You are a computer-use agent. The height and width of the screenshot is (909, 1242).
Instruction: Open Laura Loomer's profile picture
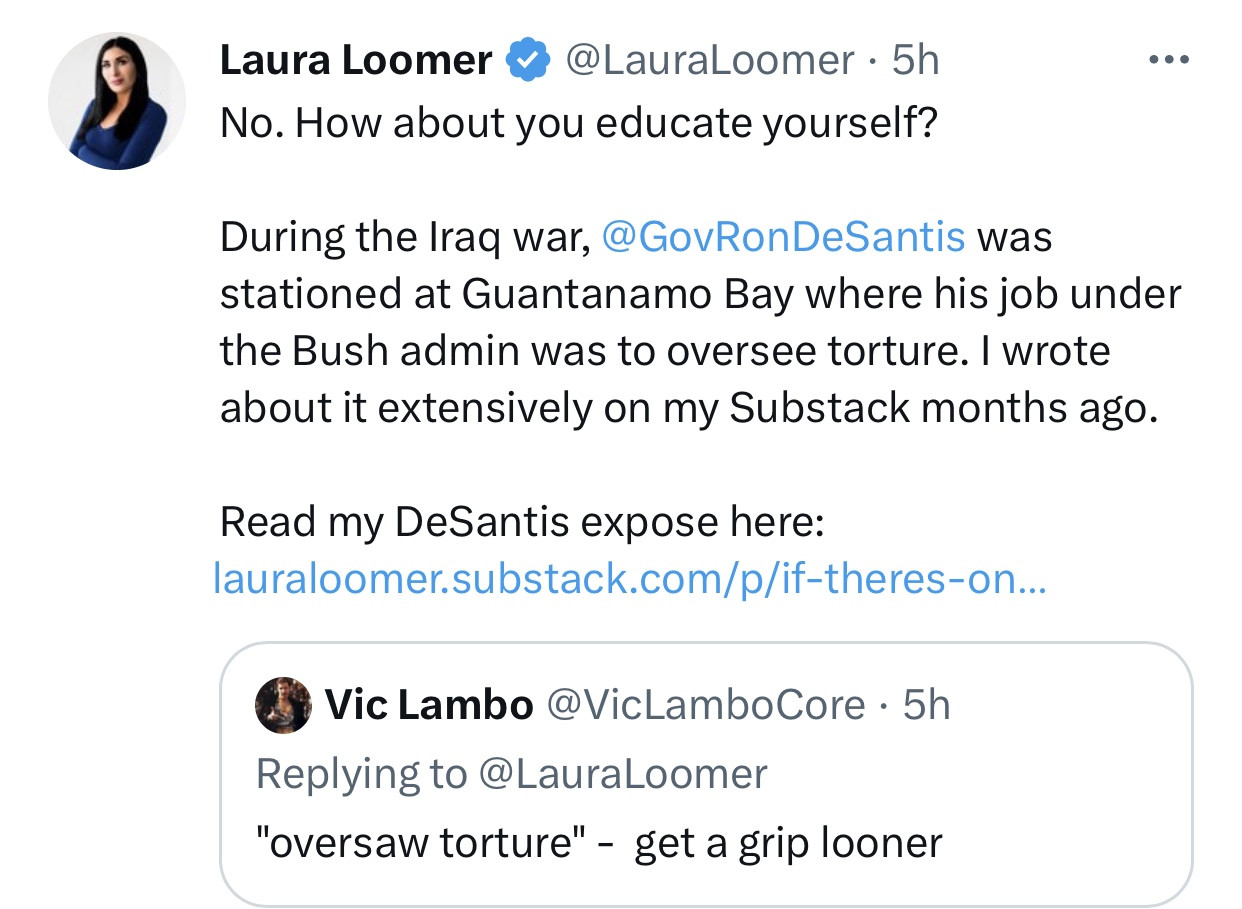coord(117,101)
